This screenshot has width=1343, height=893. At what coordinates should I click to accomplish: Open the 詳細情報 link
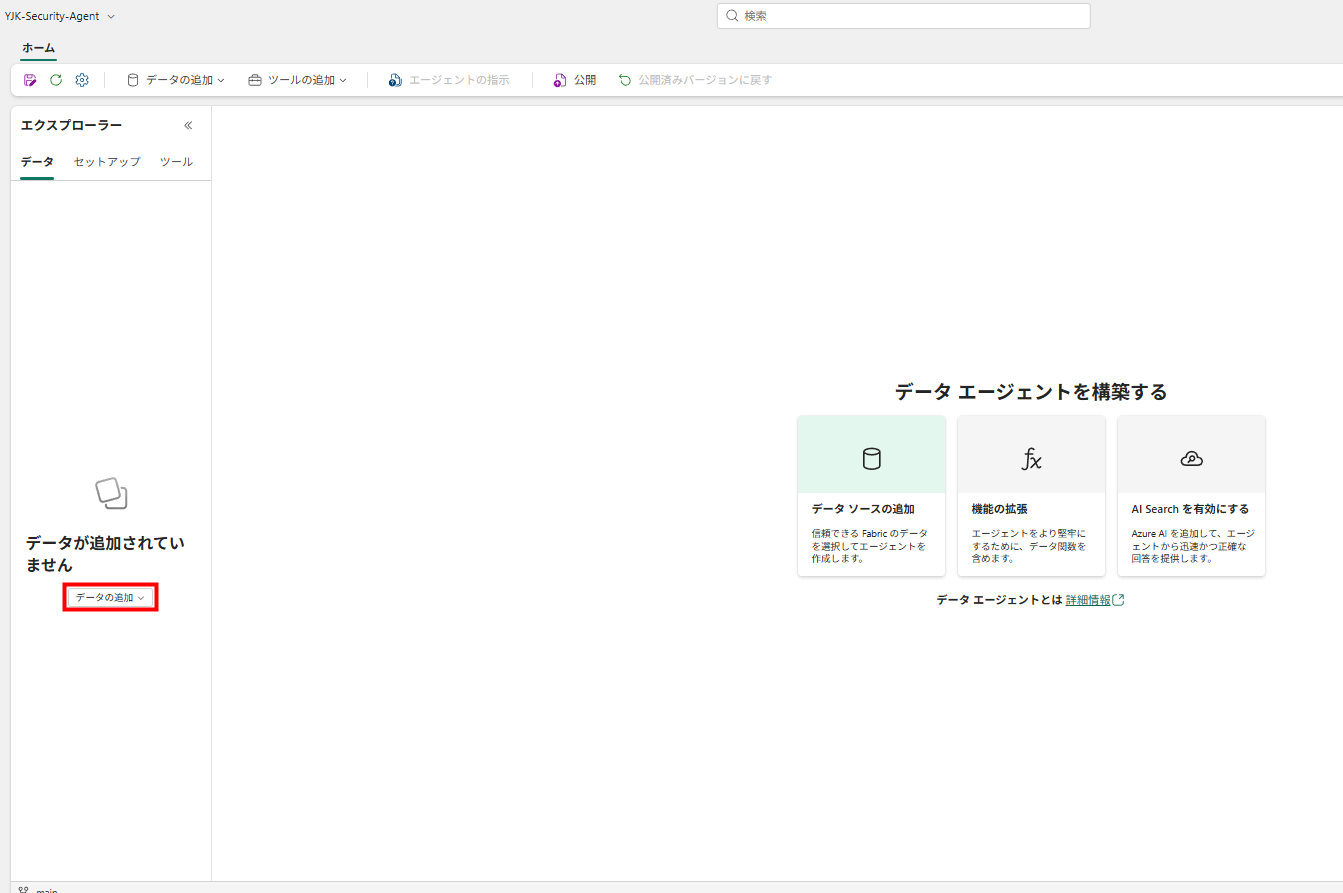coord(1088,600)
